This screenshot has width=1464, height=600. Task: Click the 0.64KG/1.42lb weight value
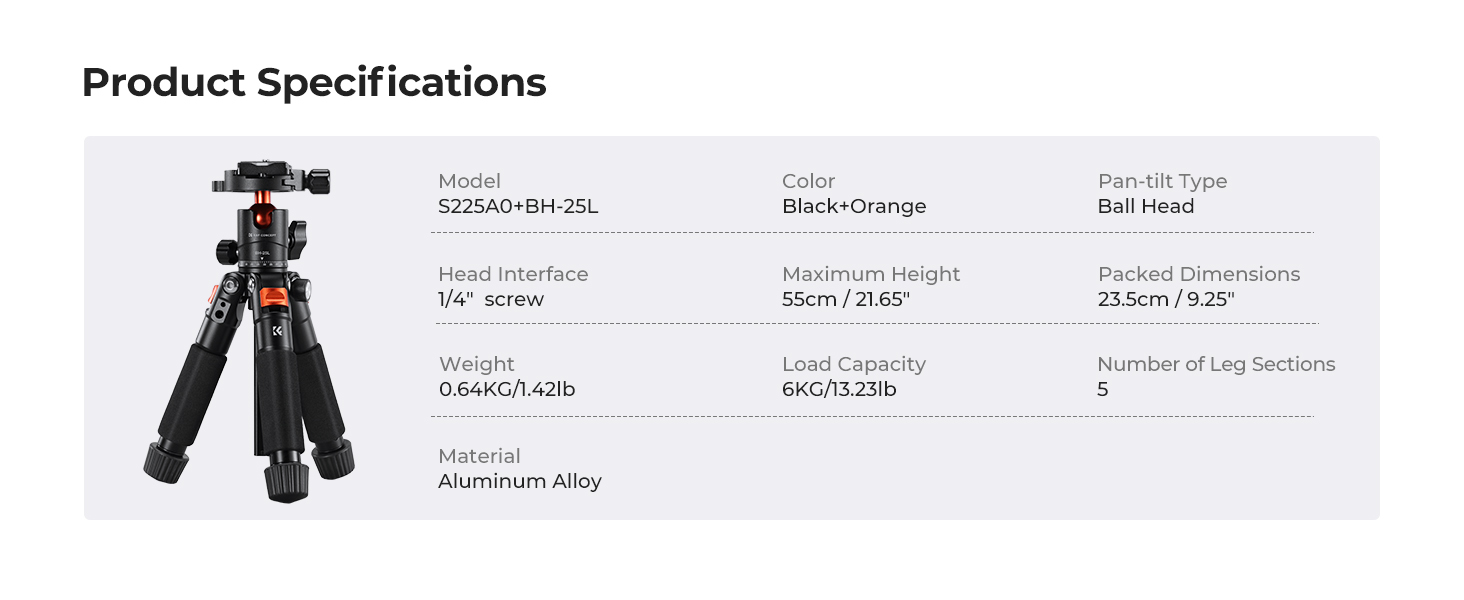click(506, 389)
